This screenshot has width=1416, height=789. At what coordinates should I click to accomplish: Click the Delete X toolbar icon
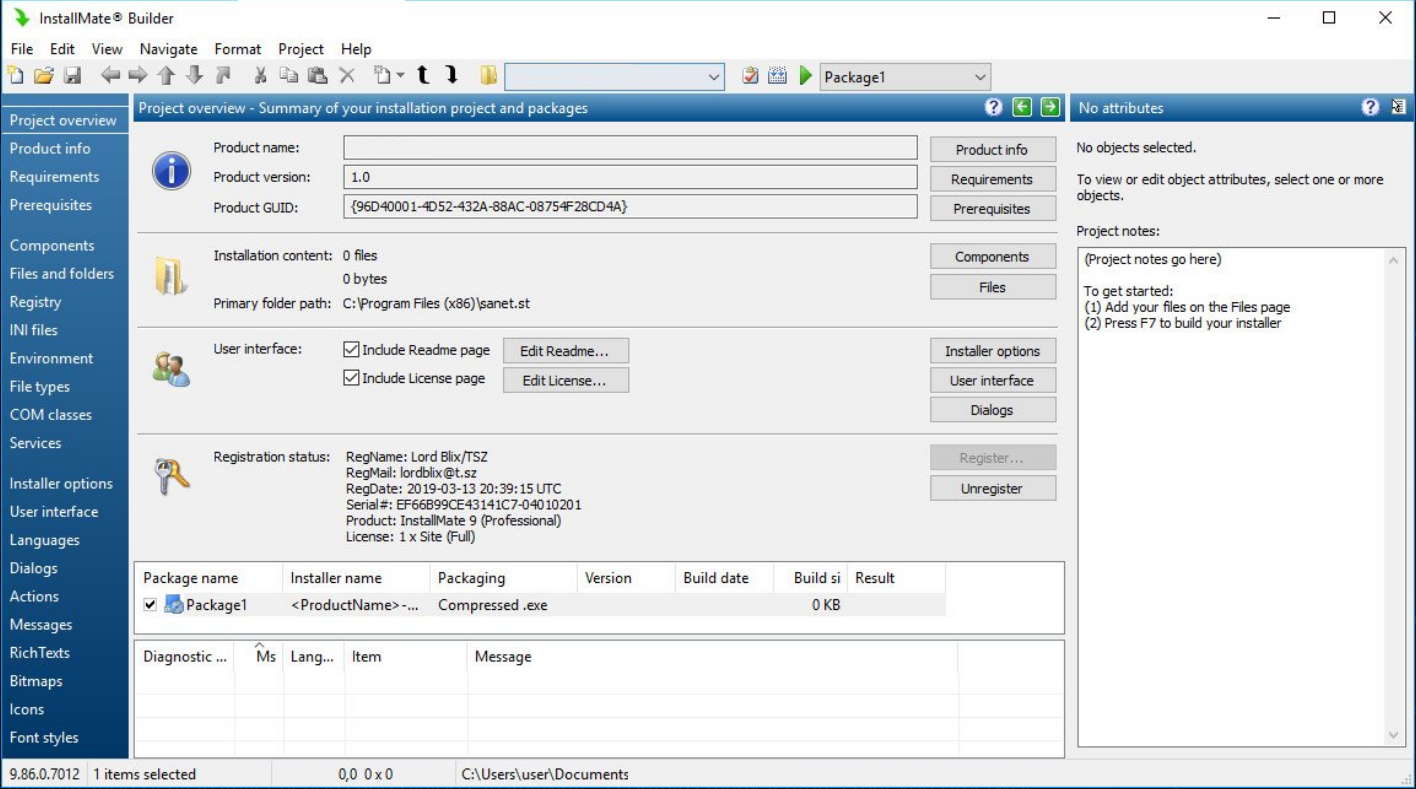347,76
